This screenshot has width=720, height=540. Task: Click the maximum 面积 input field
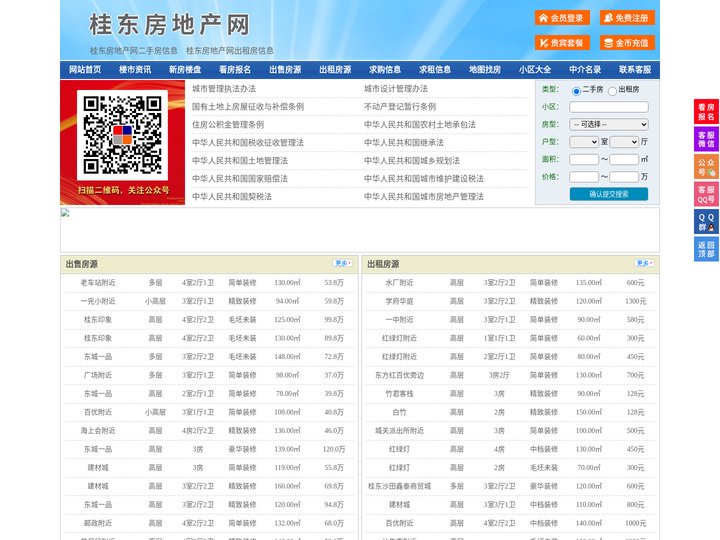pos(624,159)
